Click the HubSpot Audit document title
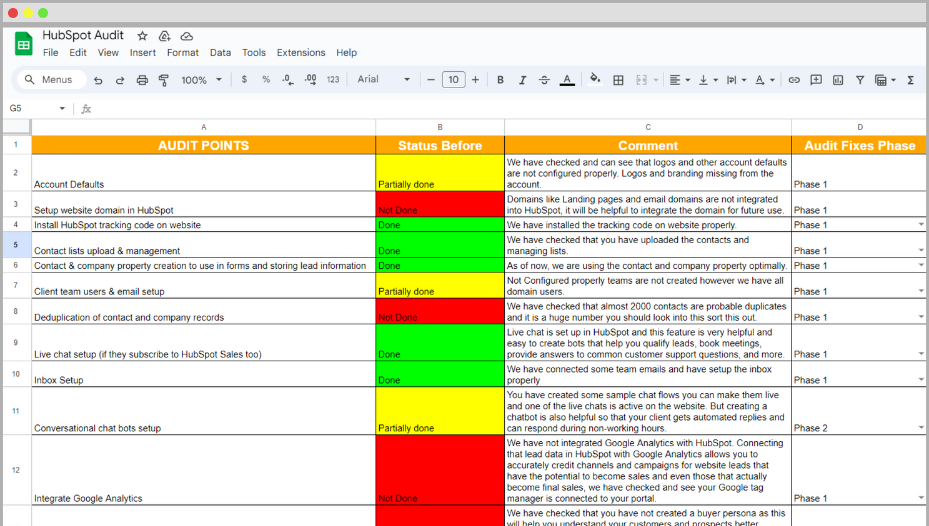The image size is (929, 526). tap(83, 35)
